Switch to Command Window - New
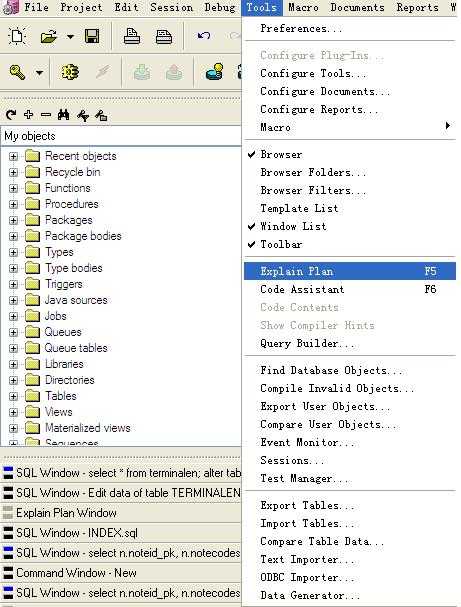Screen dimensions: 461x607 click(x=121, y=573)
